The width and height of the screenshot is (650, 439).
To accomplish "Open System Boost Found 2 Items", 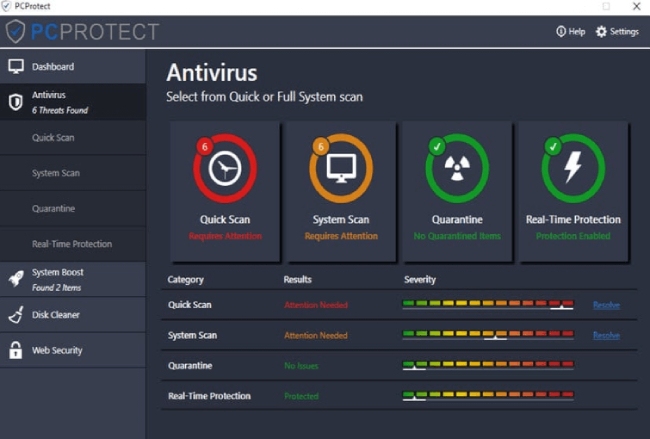I will click(x=73, y=279).
